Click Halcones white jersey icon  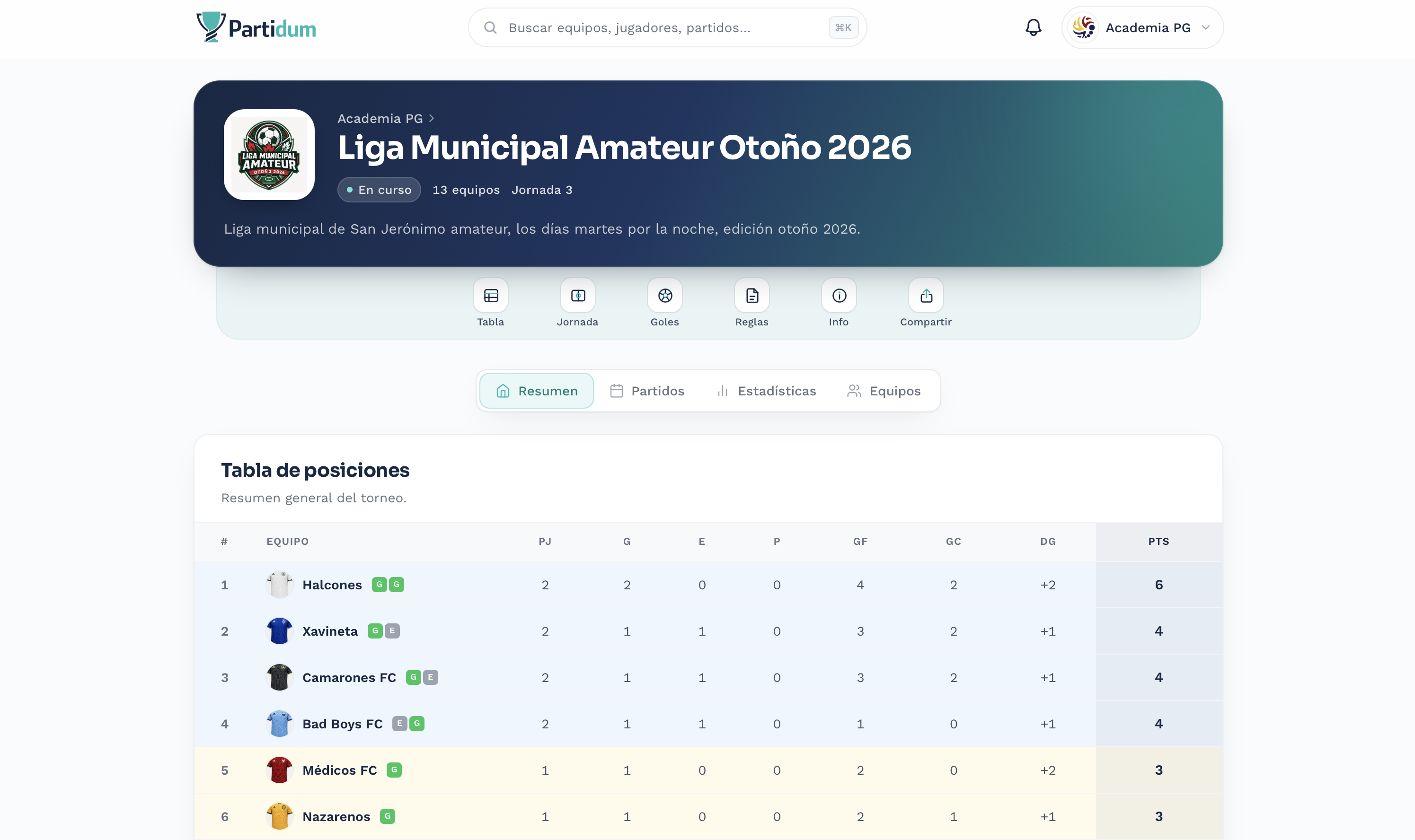coord(279,585)
